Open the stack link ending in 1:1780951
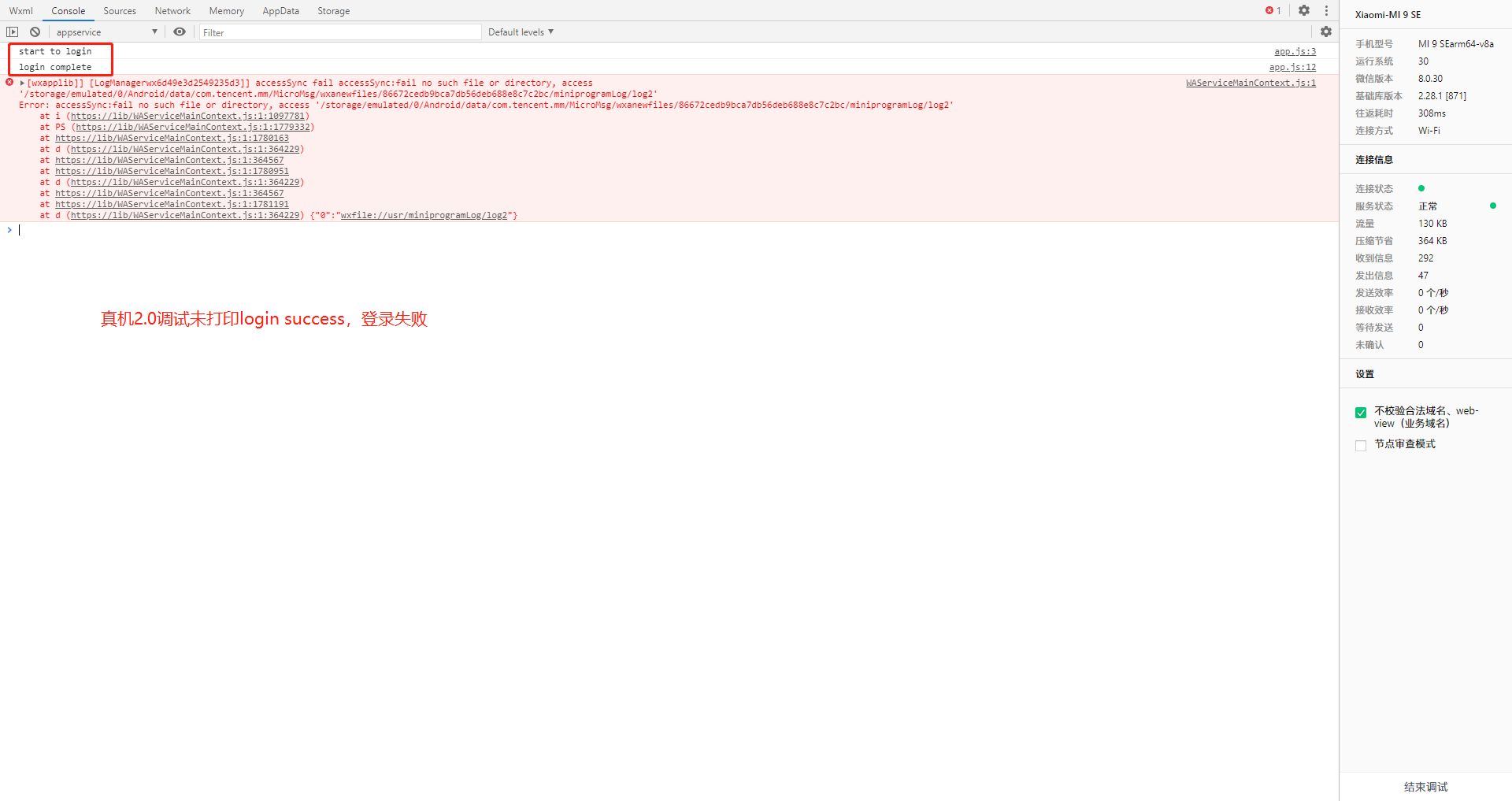The width and height of the screenshot is (1512, 801). [172, 171]
